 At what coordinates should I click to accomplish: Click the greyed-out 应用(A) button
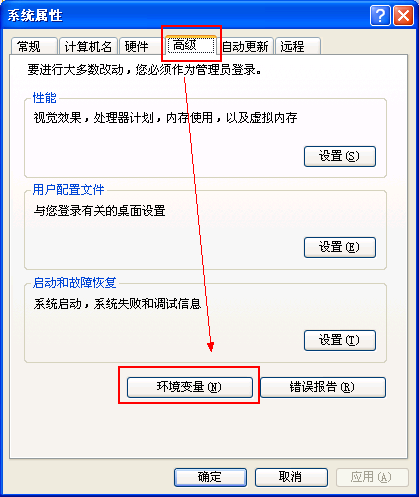pos(372,477)
